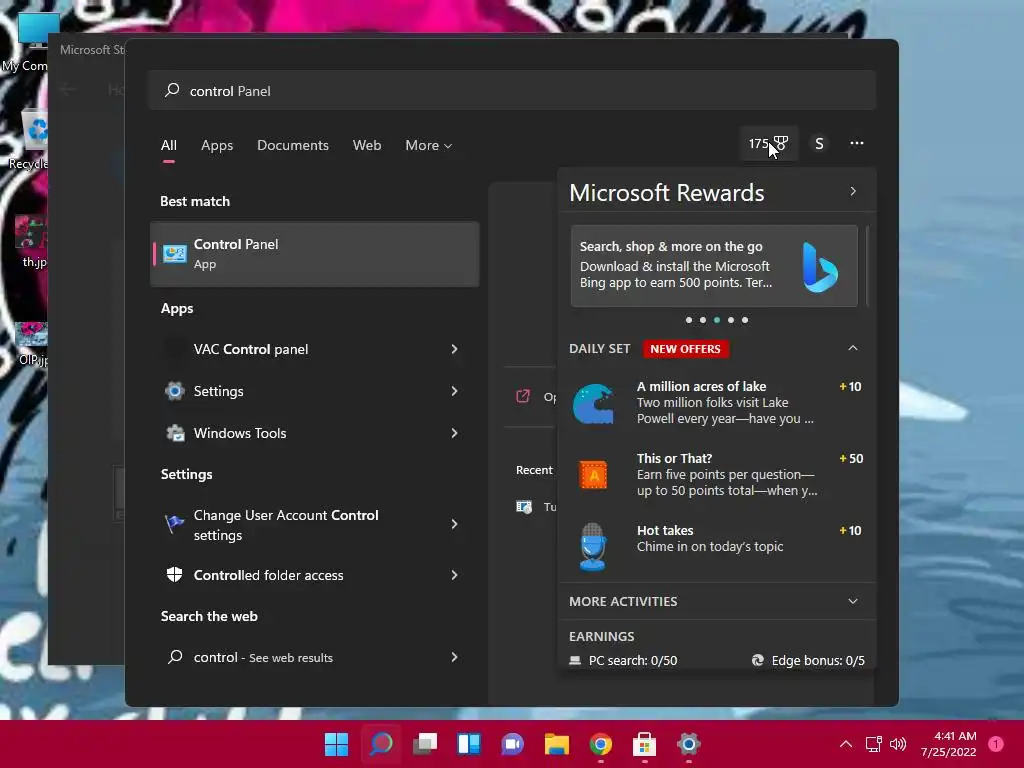This screenshot has width=1024, height=768.
Task: Click the rewards panel scrollbar
Action: point(868,266)
